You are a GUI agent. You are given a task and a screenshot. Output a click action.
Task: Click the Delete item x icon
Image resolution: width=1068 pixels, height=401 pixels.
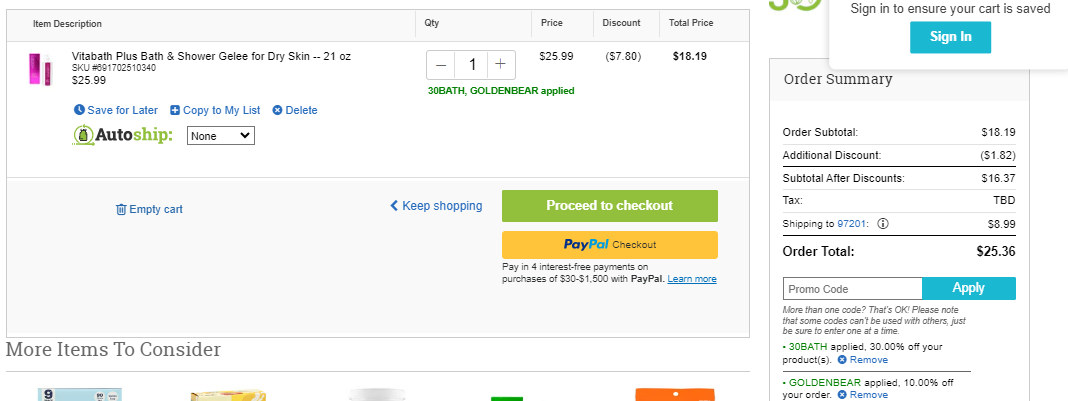[277, 110]
